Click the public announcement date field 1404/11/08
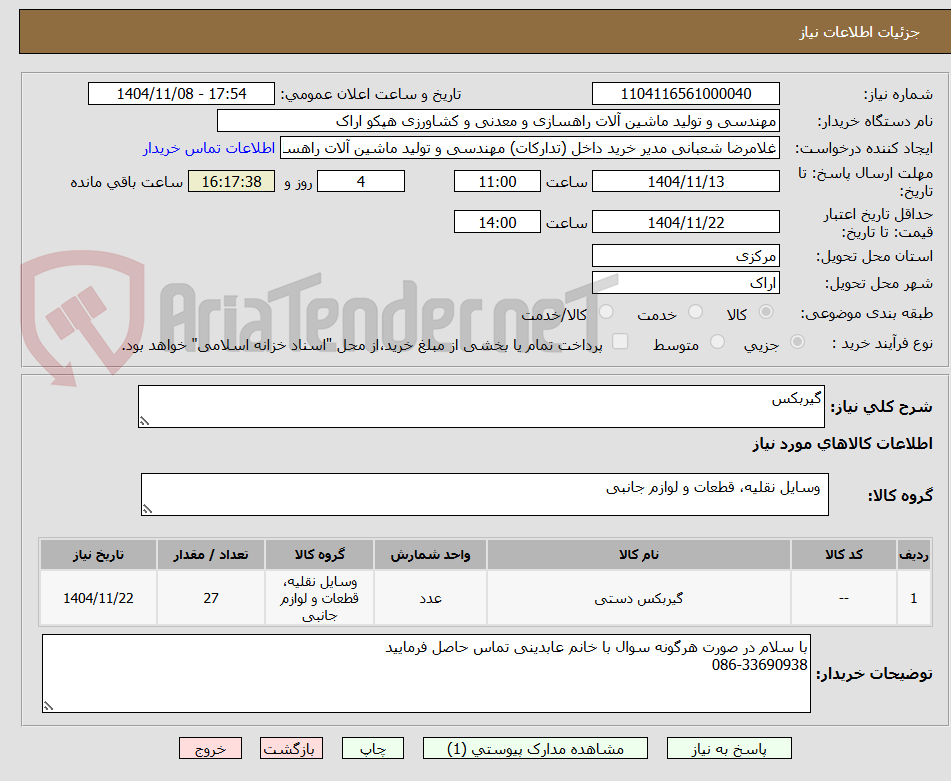Screen dimensions: 951x781 (x=181, y=94)
